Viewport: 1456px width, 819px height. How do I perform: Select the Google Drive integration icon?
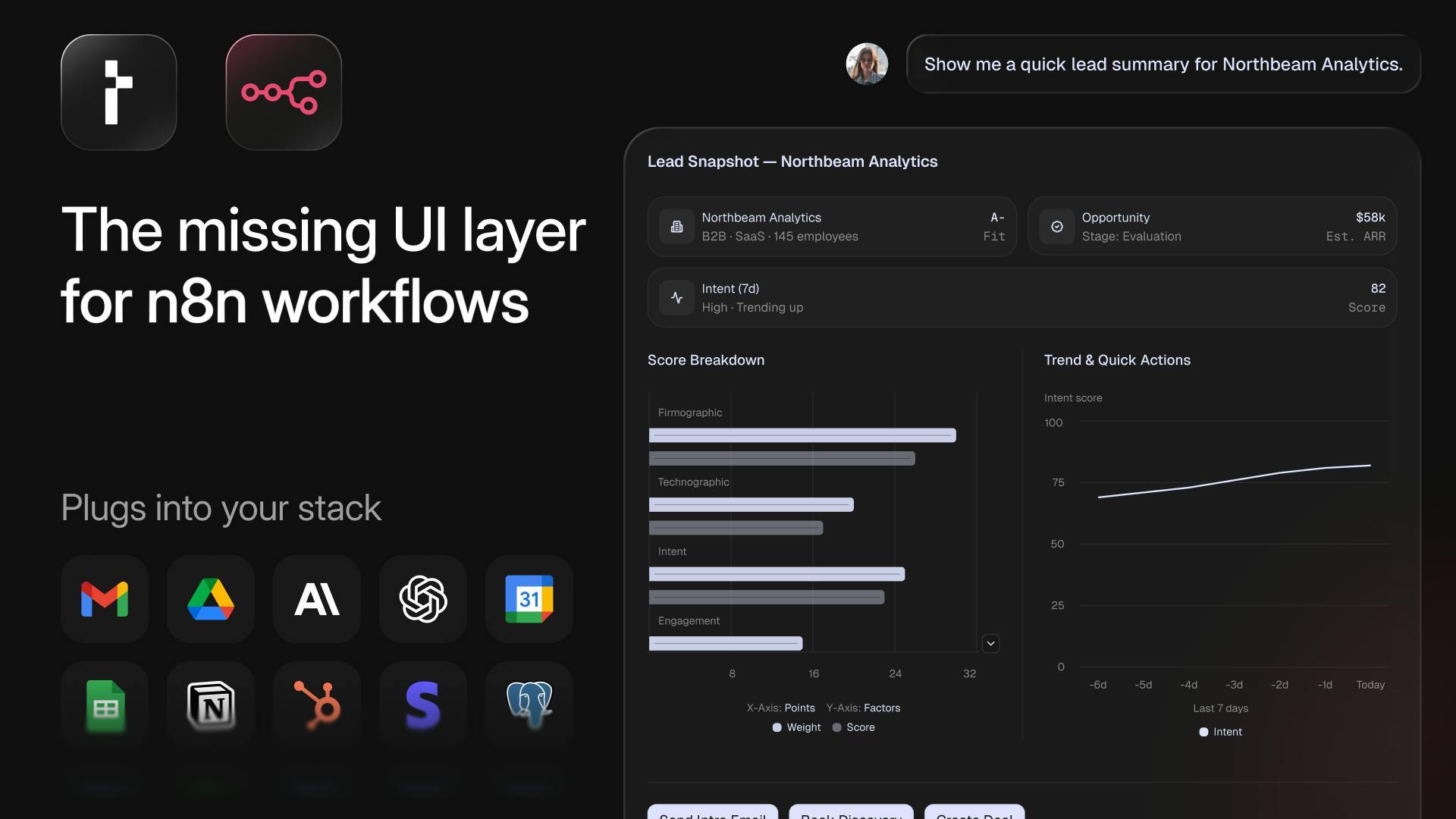coord(211,599)
